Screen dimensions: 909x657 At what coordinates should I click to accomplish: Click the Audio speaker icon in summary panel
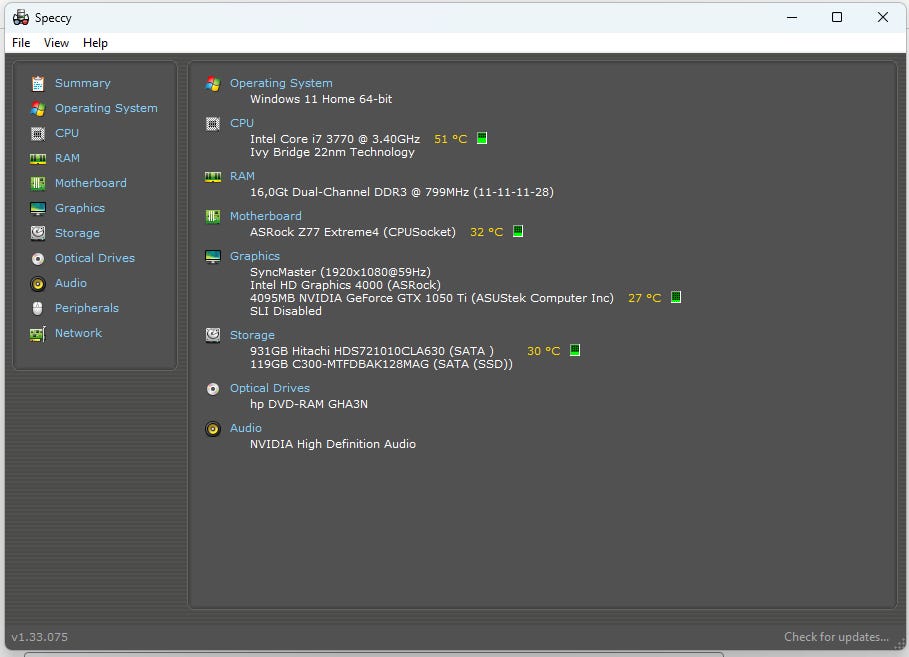click(213, 429)
